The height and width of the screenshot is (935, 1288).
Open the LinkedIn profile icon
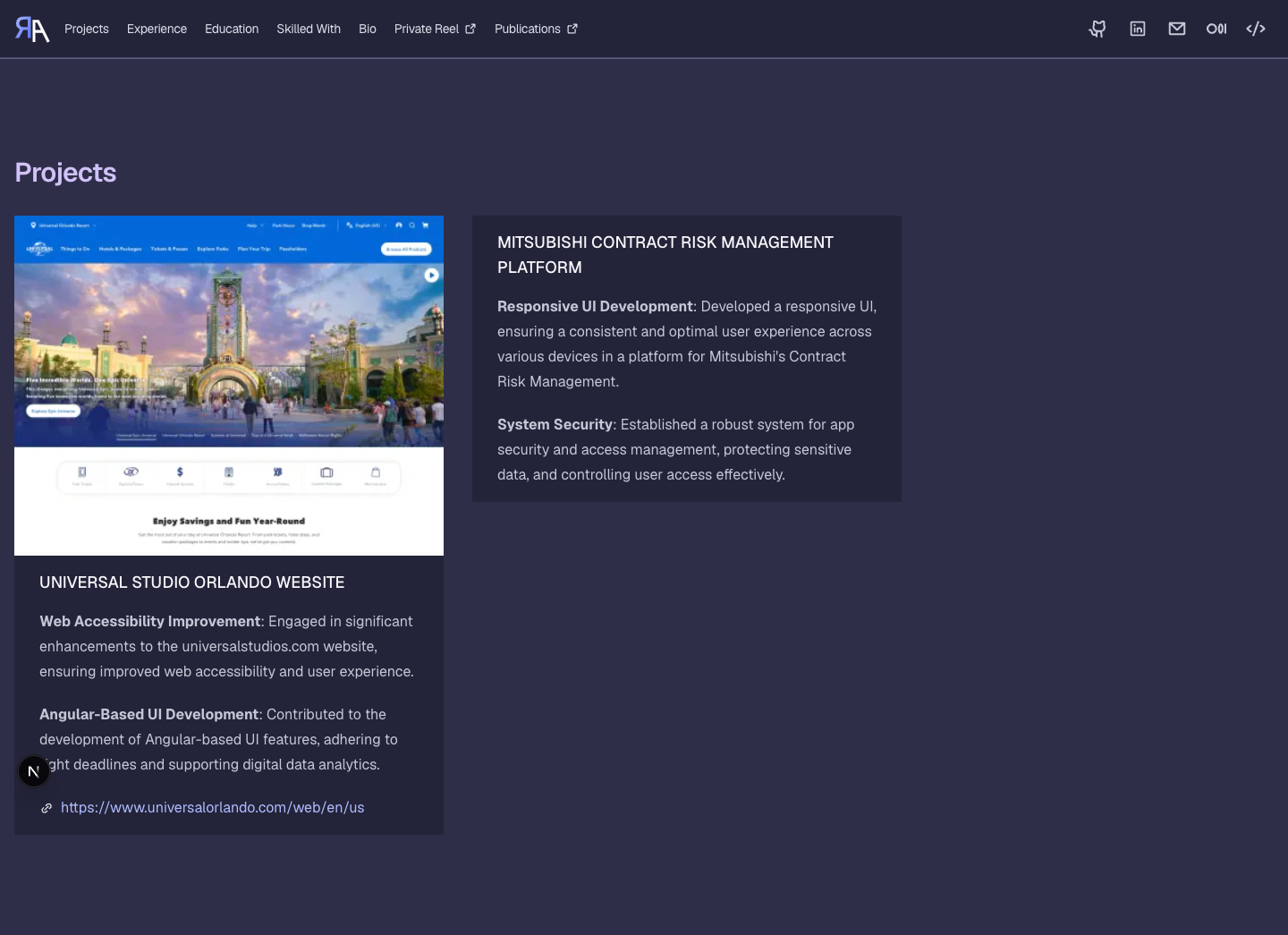coord(1138,29)
